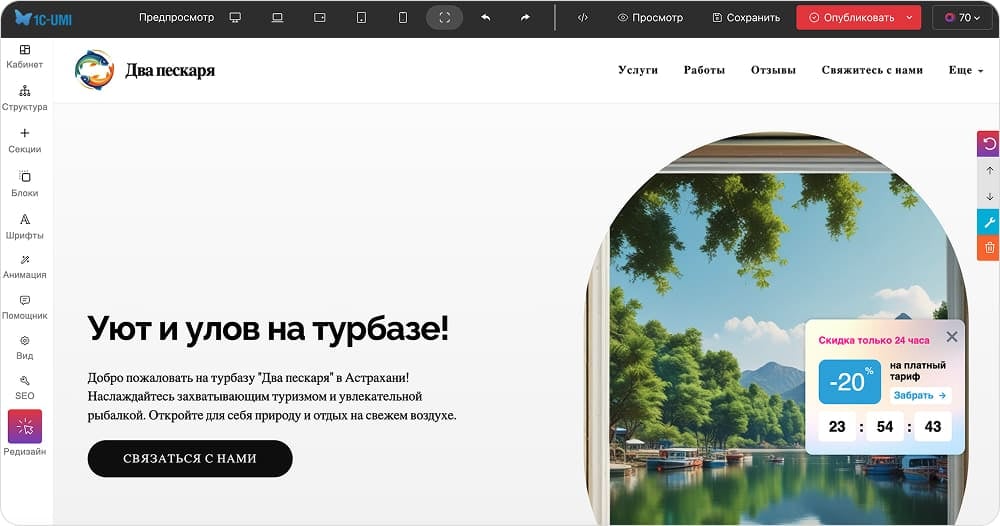Open the Отзывы menu item
Viewport: 1000px width, 526px height.
pos(773,70)
